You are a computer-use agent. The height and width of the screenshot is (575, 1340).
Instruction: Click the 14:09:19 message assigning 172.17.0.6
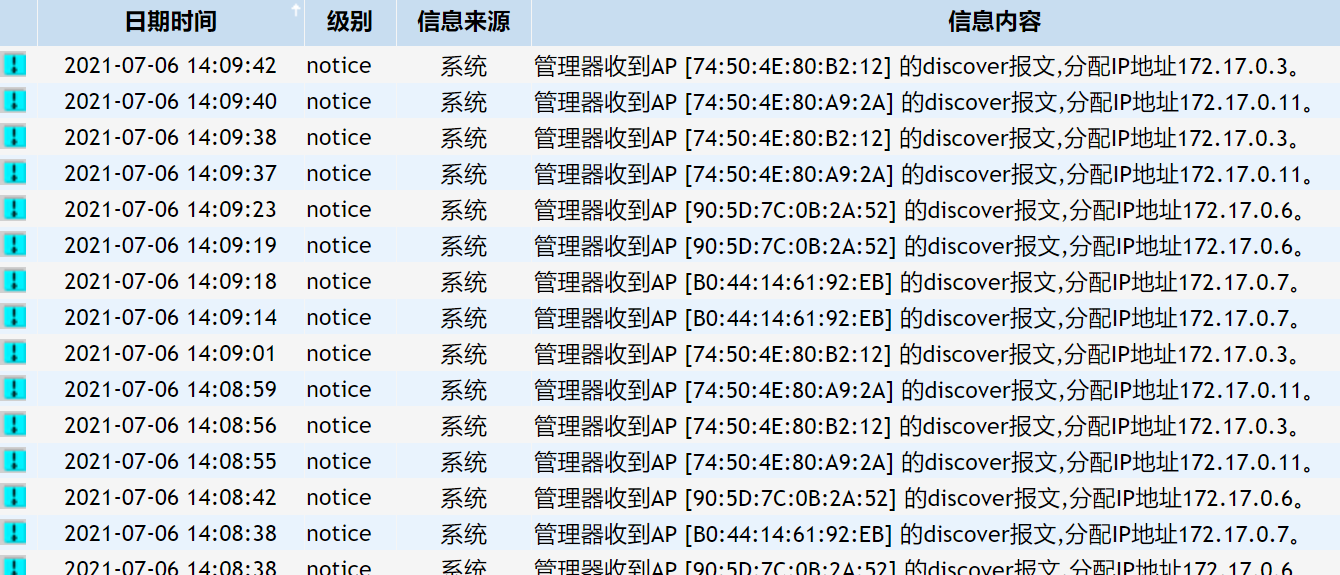[x=920, y=247]
